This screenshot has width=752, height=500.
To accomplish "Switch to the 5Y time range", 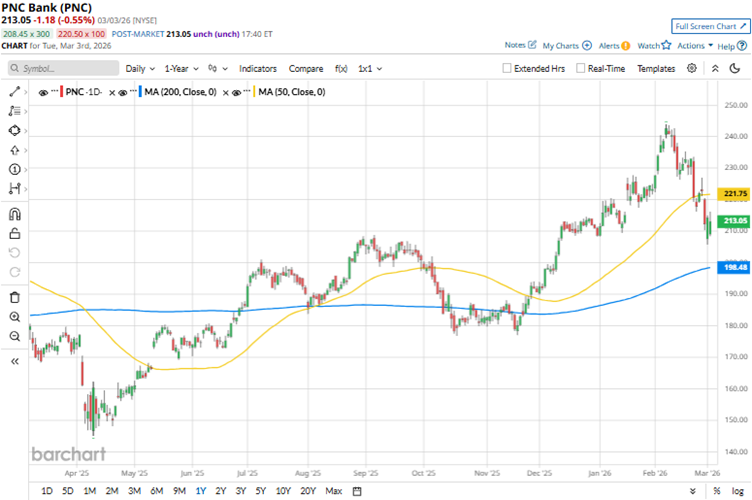I will (260, 490).
